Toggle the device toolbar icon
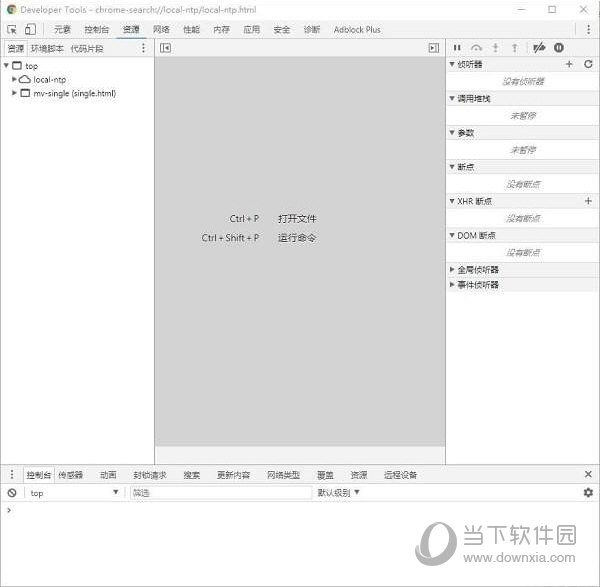 click(x=30, y=30)
